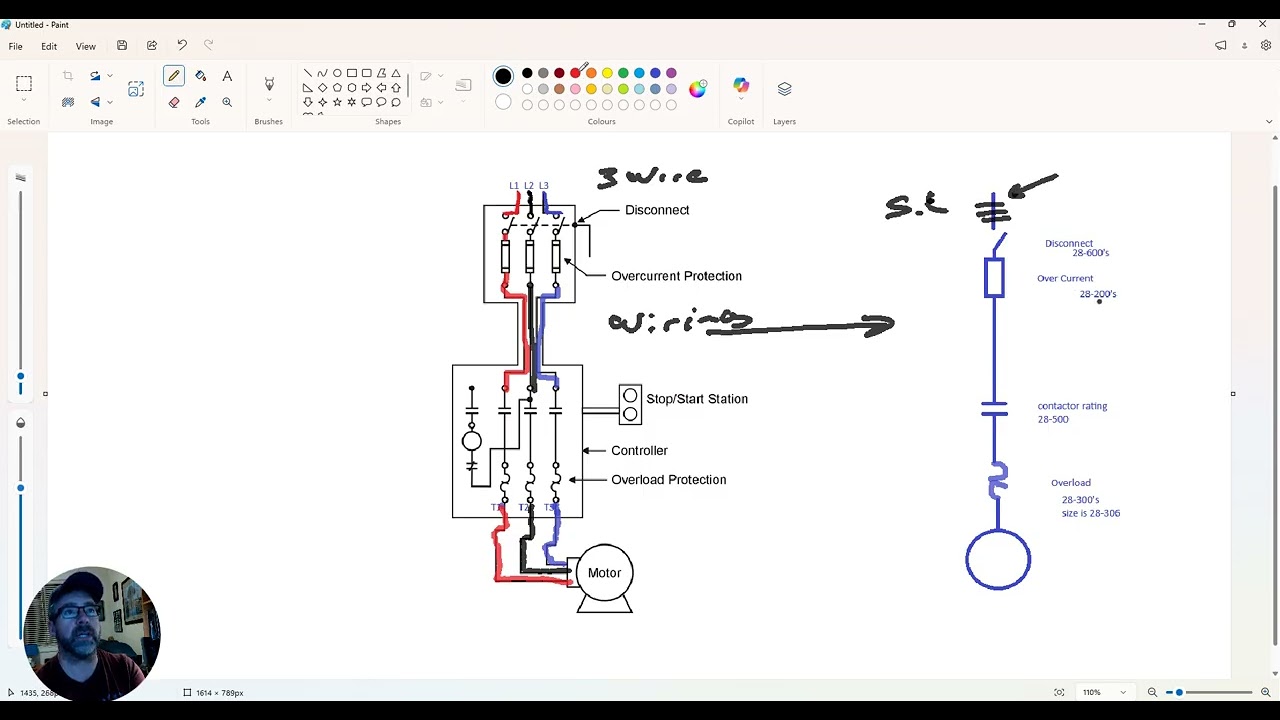1280x720 pixels.
Task: Open the rectangular Selection tool
Action: tap(24, 84)
